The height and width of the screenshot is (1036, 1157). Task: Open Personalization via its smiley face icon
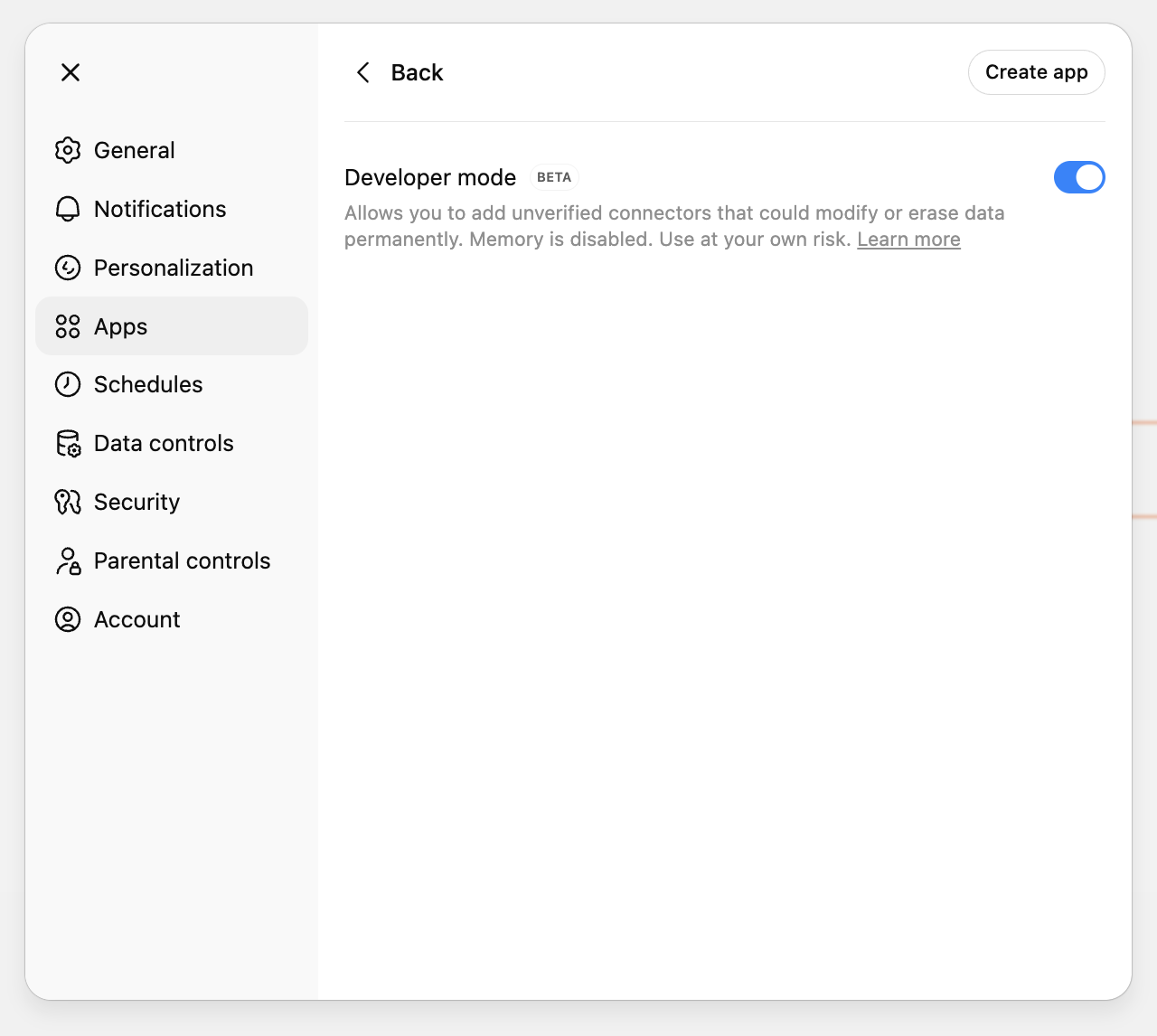click(67, 268)
